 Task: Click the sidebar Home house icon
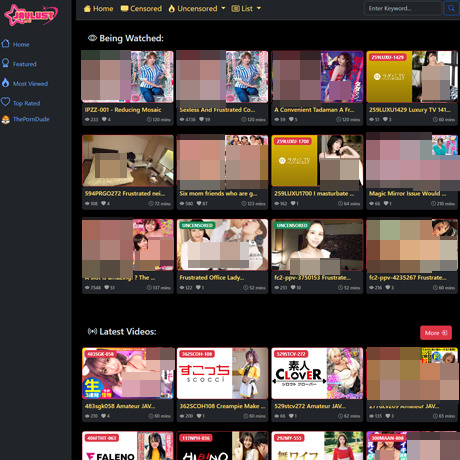click(x=5, y=43)
